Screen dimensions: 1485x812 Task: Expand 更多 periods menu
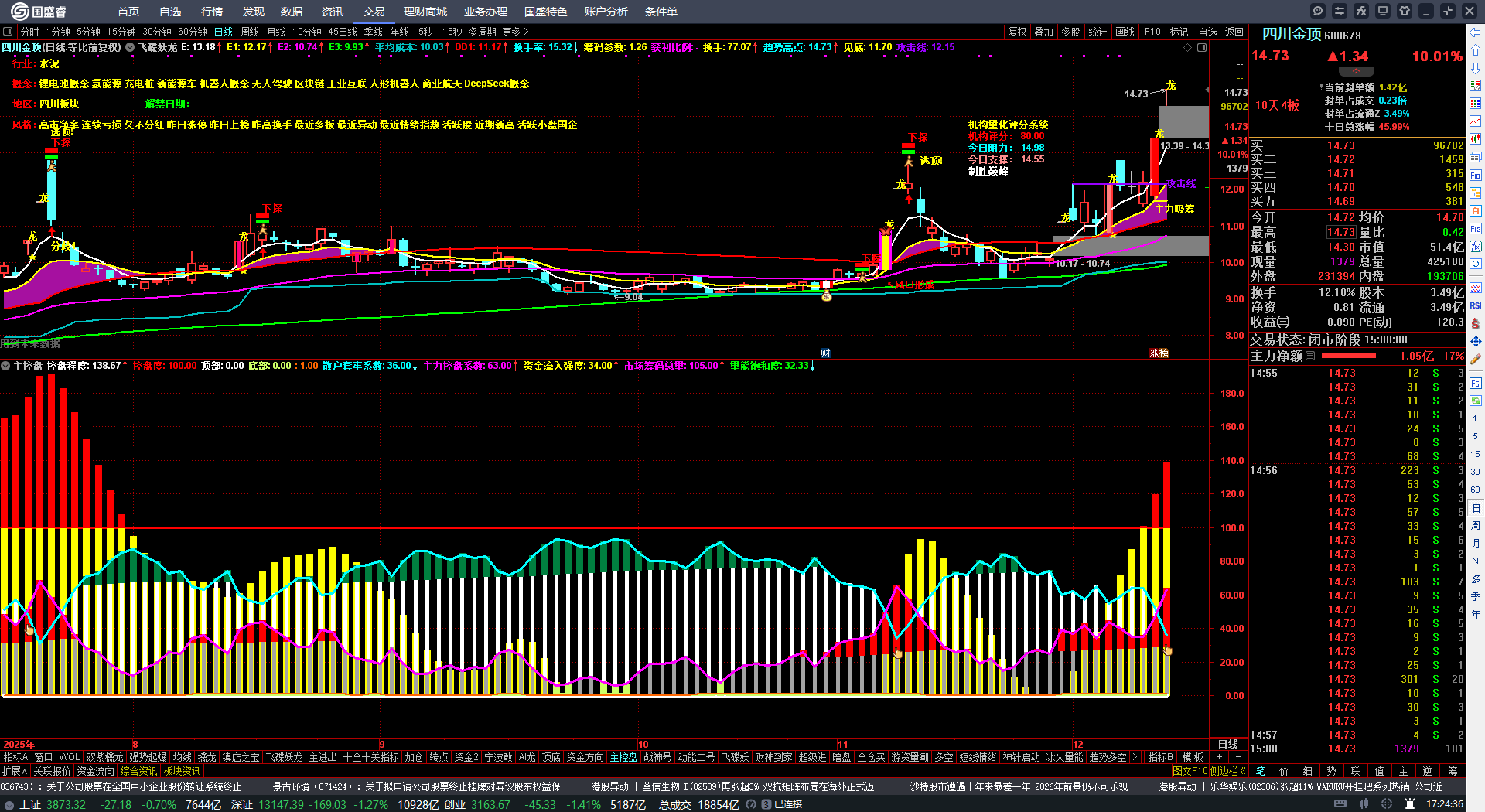pos(515,32)
